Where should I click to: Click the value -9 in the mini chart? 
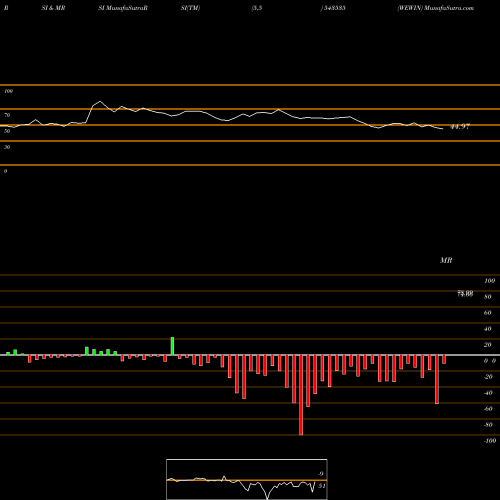click(x=321, y=474)
